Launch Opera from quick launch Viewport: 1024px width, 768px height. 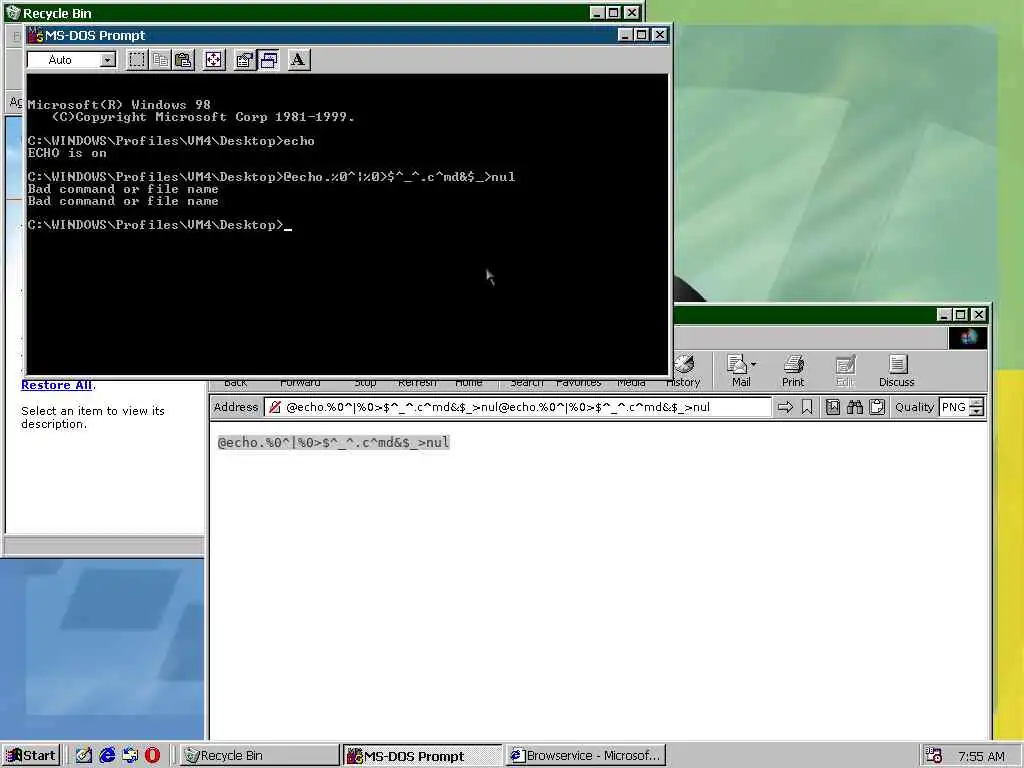click(153, 756)
